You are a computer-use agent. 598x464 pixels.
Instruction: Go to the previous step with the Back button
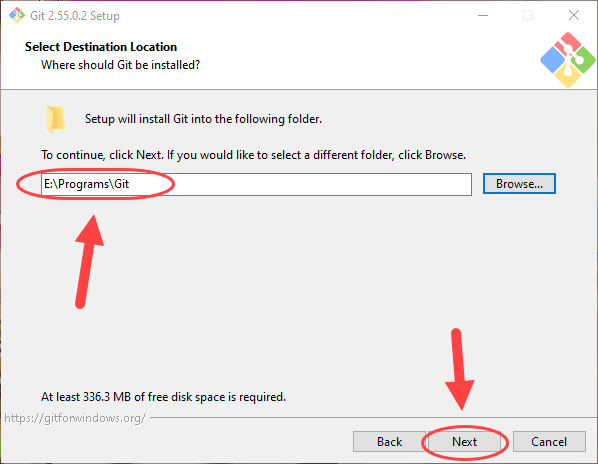pos(389,442)
